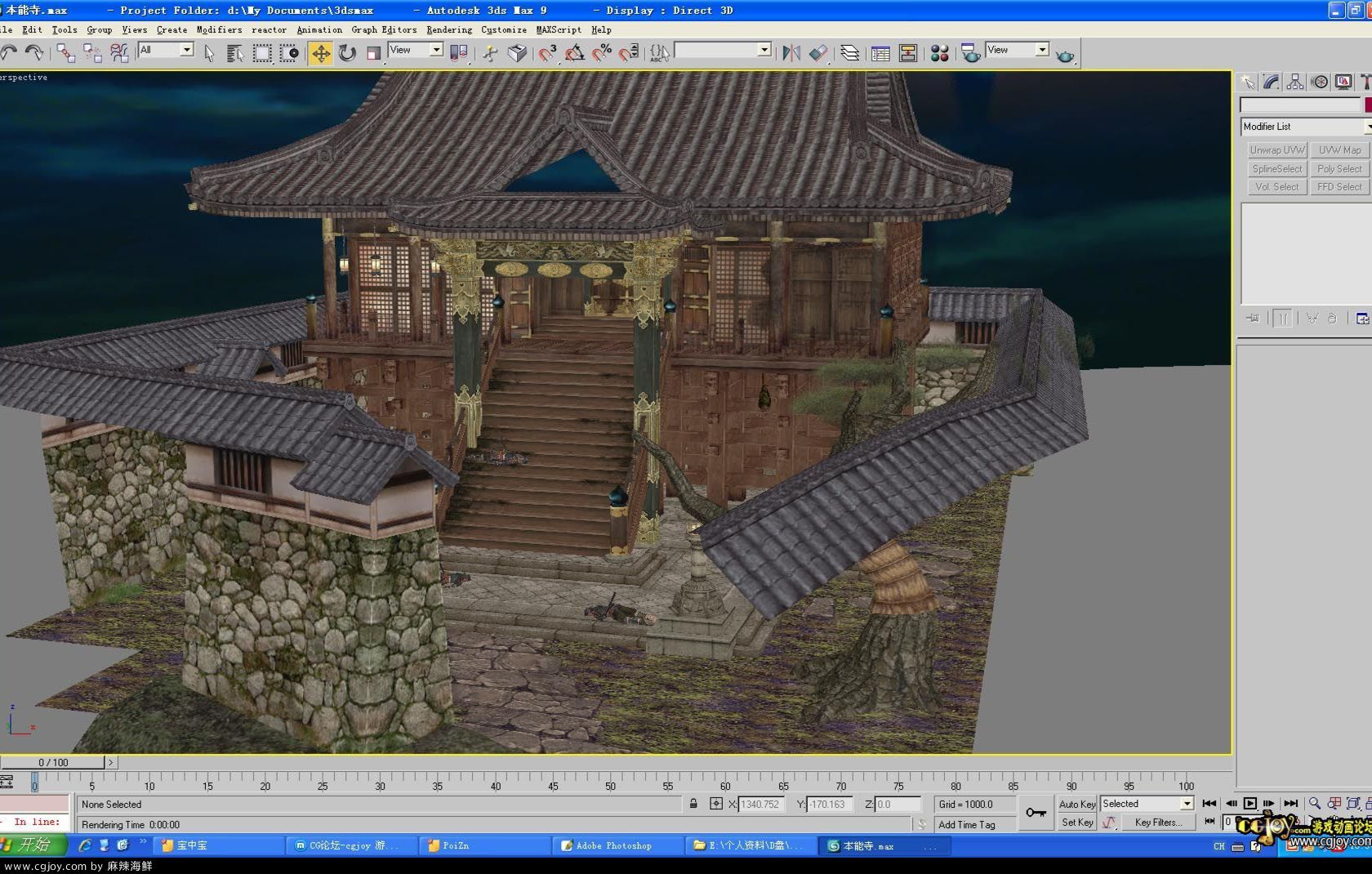Click the Redo arrow icon
This screenshot has height=874, width=1372.
click(x=34, y=53)
